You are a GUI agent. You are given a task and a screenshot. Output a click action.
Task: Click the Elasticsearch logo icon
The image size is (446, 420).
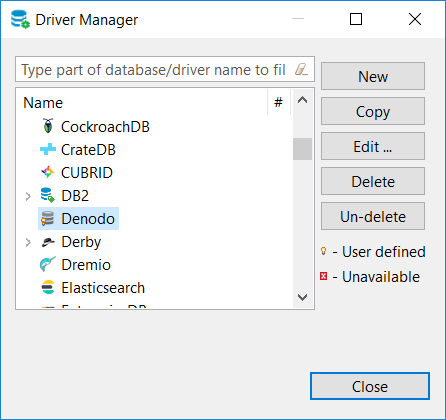pos(48,287)
